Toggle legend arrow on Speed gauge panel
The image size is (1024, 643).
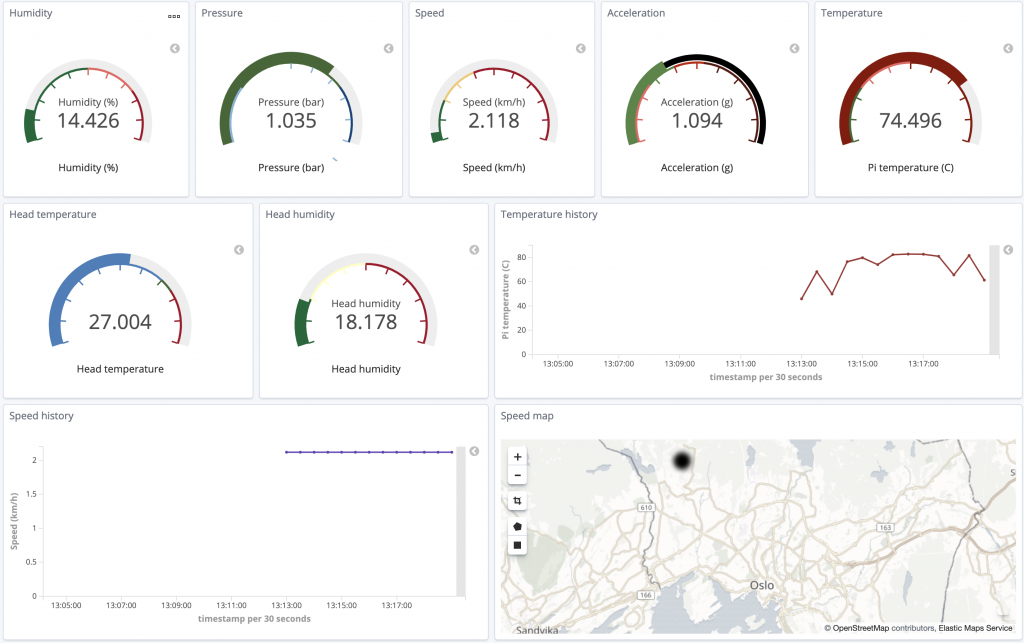coord(581,48)
